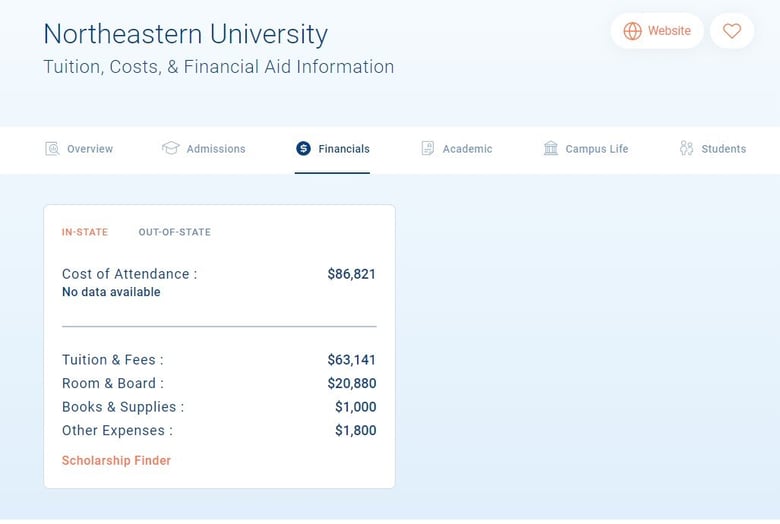
Task: Open the Campus Life tab
Action: pos(597,149)
